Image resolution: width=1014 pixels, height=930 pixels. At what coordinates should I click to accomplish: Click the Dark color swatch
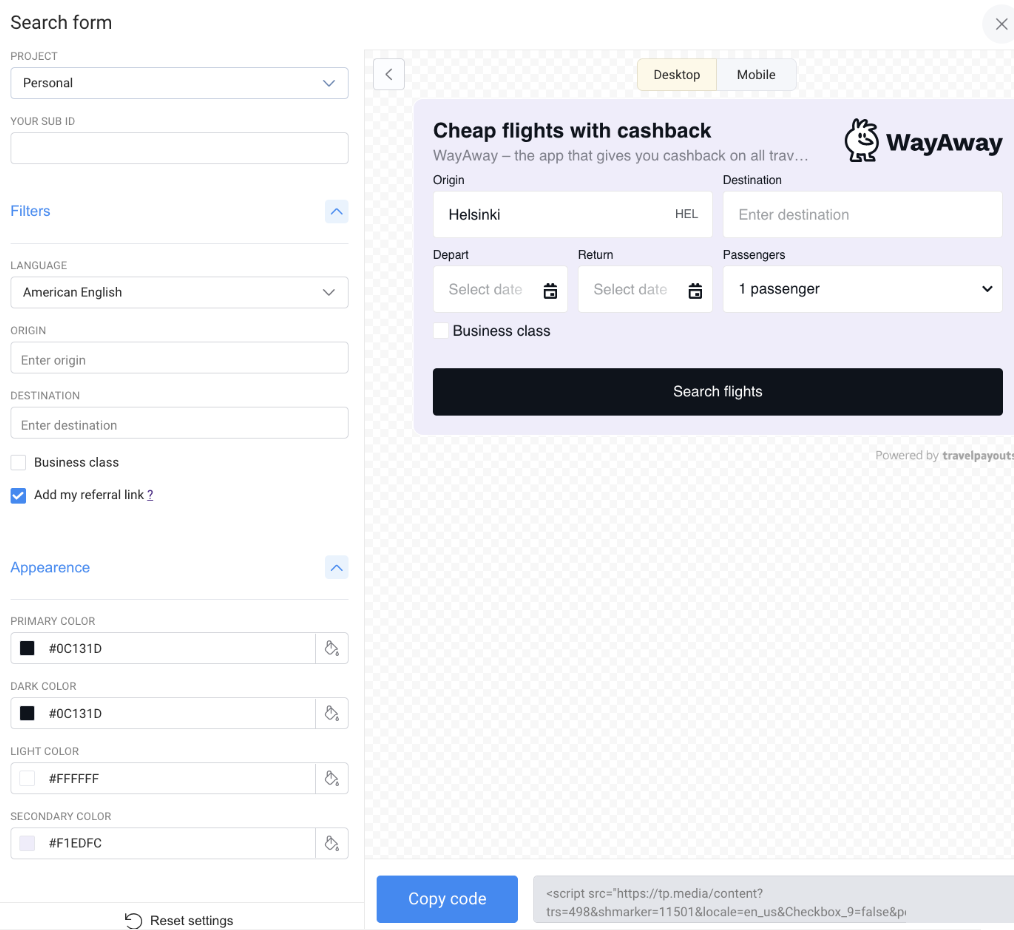27,713
